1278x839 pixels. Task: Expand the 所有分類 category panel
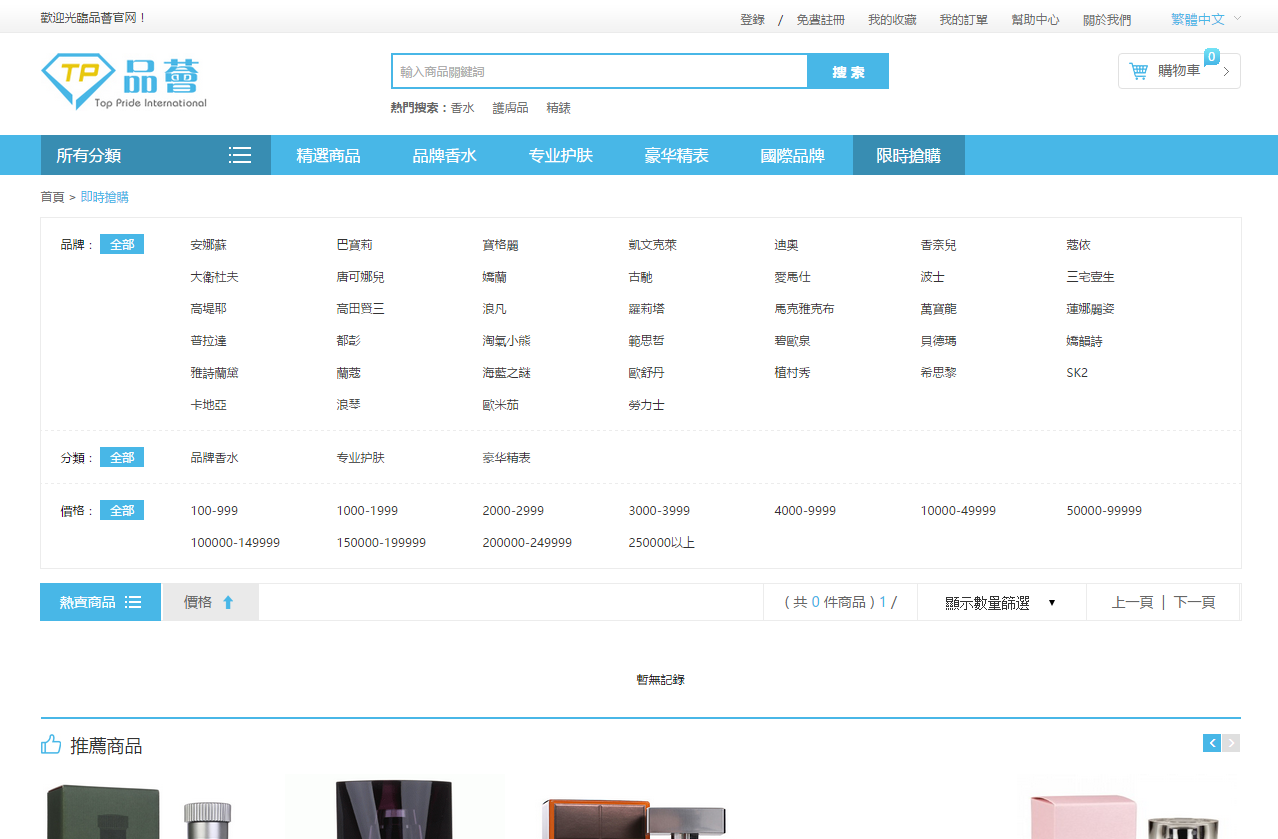[x=89, y=155]
